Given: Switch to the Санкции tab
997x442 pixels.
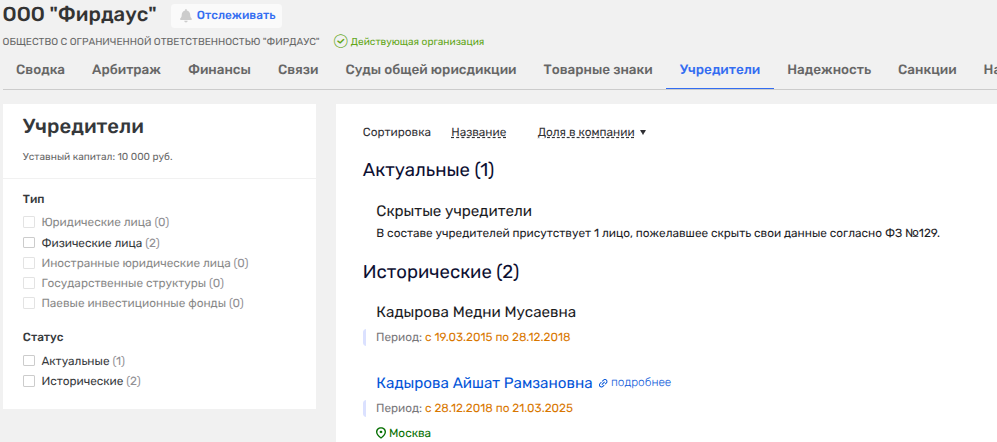Looking at the screenshot, I should pyautogui.click(x=927, y=70).
